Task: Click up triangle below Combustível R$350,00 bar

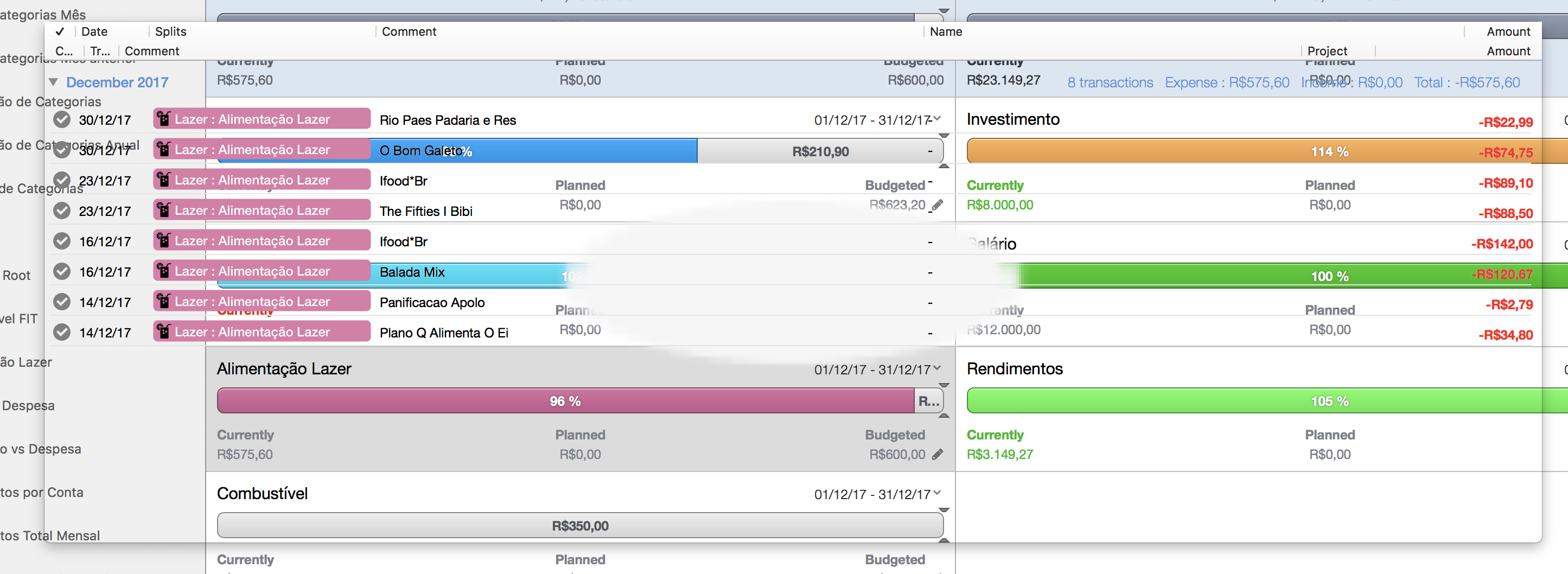Action: tap(944, 540)
